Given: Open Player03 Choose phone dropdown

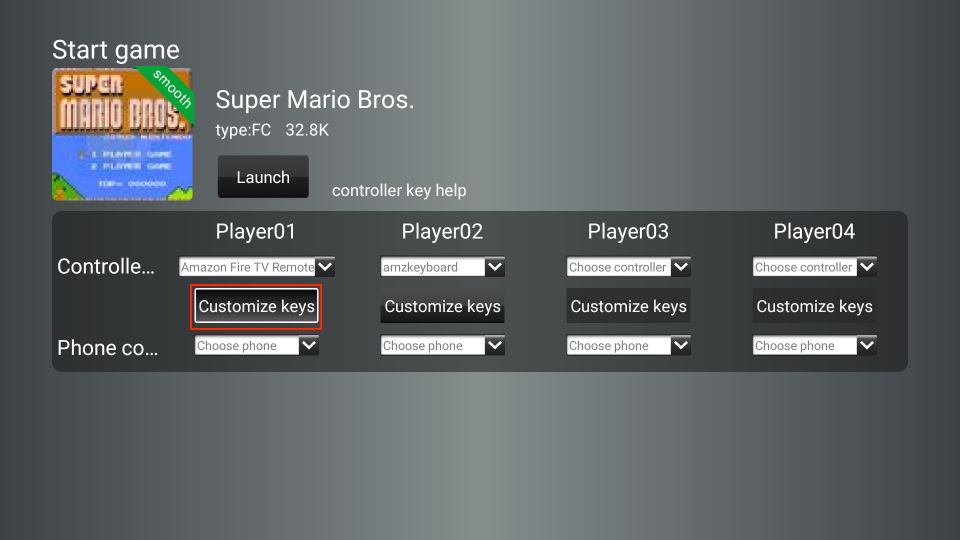Looking at the screenshot, I should [629, 345].
